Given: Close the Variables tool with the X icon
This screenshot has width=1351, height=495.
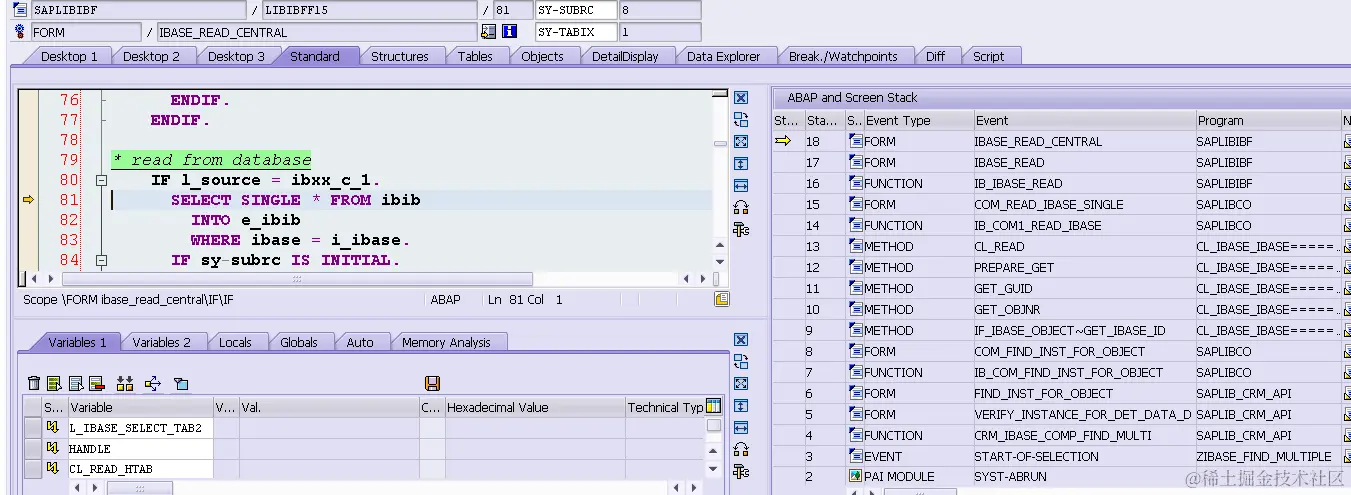Looking at the screenshot, I should coord(741,340).
